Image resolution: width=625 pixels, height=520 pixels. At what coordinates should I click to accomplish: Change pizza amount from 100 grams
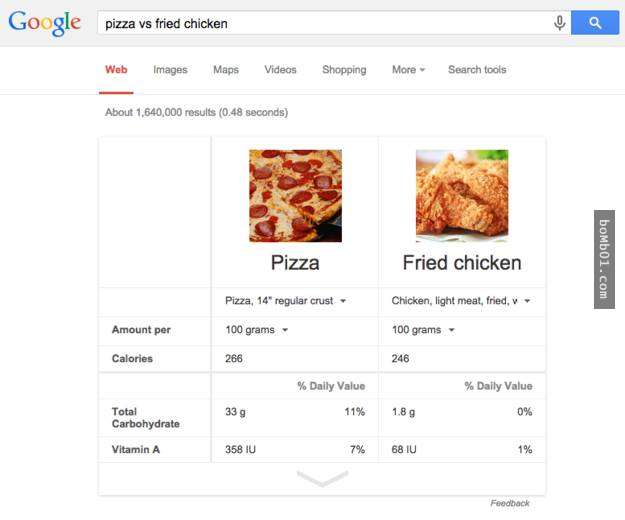256,330
